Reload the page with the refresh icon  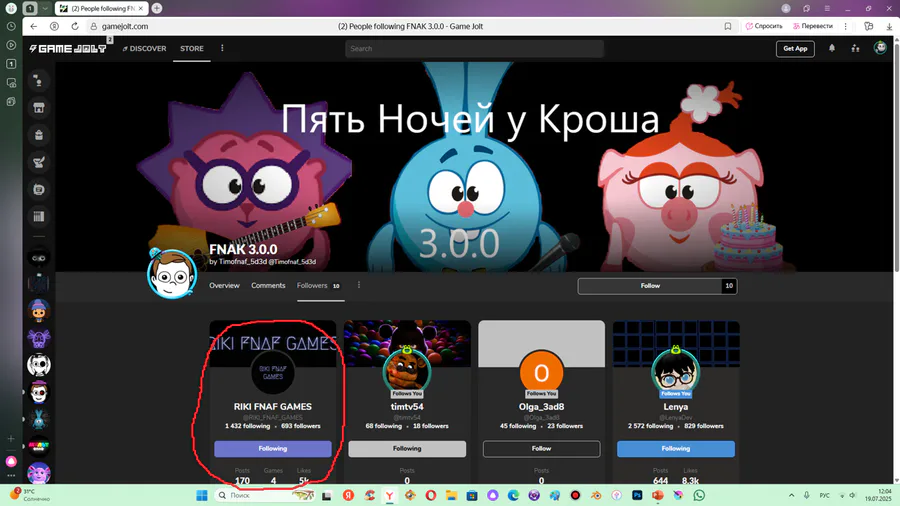(75, 26)
